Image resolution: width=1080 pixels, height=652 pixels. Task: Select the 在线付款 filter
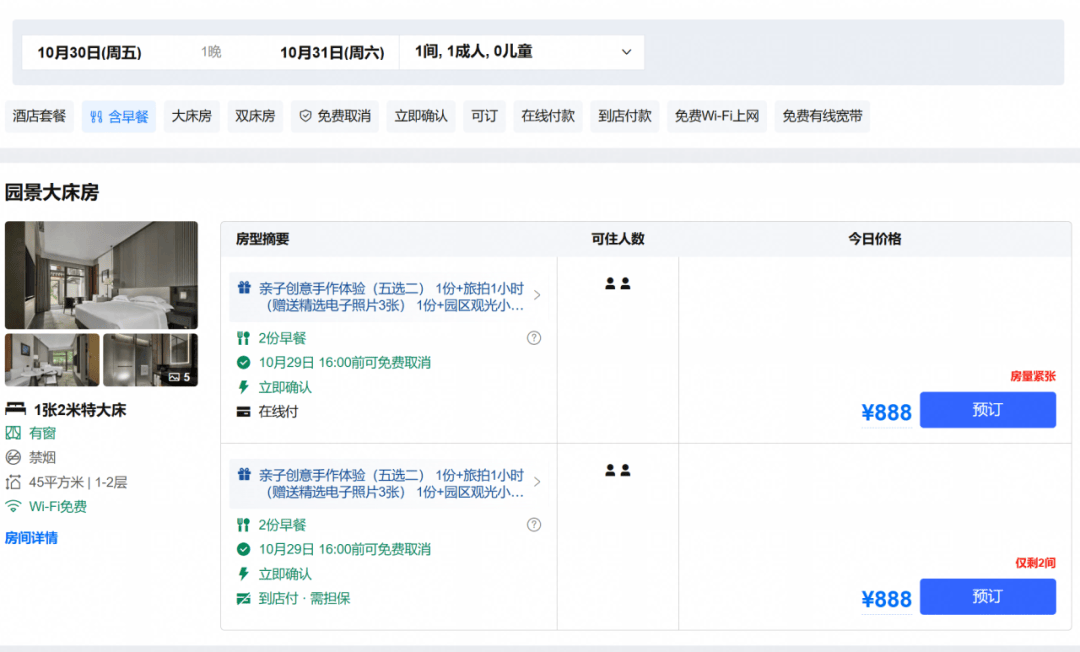548,116
